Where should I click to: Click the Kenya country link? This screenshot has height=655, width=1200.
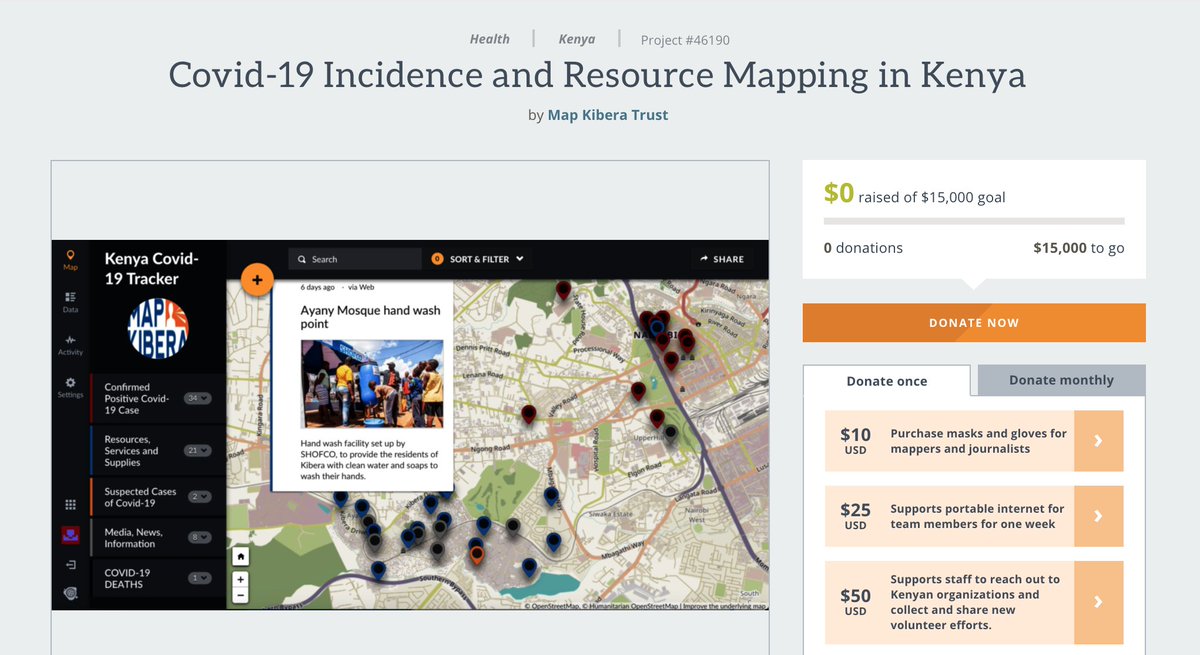pyautogui.click(x=577, y=39)
